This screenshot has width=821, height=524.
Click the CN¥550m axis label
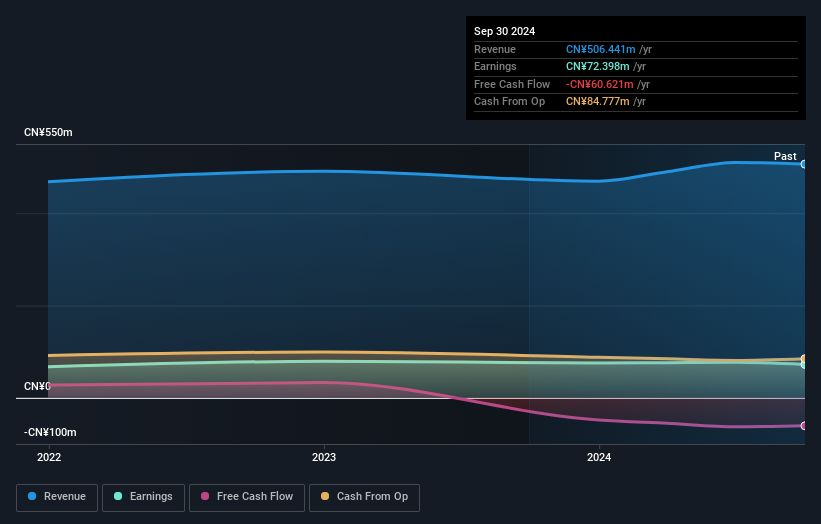tap(48, 132)
